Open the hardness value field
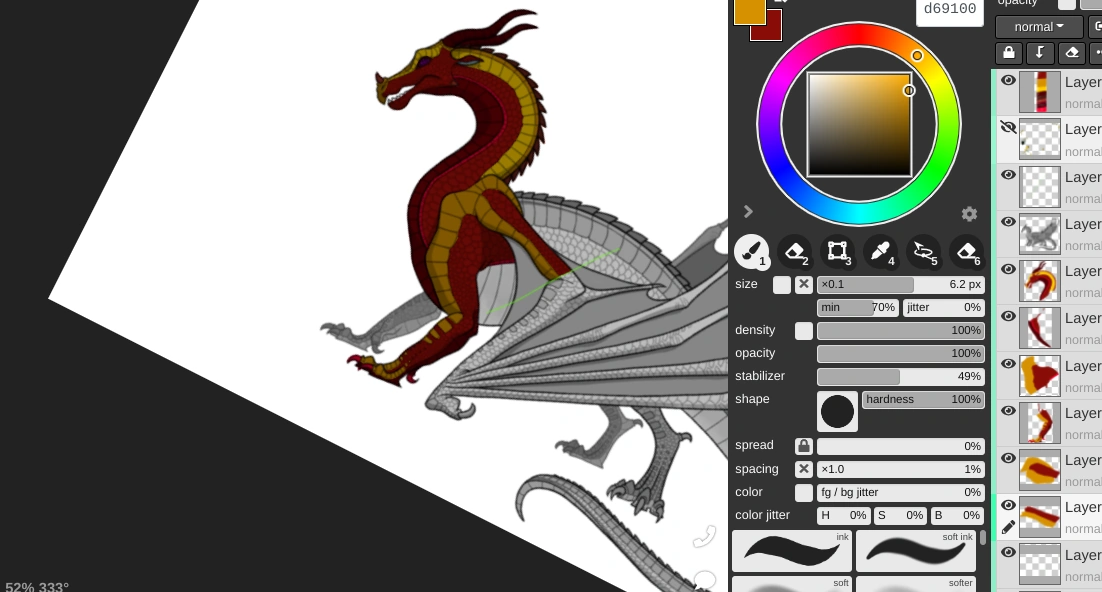Image resolution: width=1102 pixels, height=592 pixels. [923, 399]
